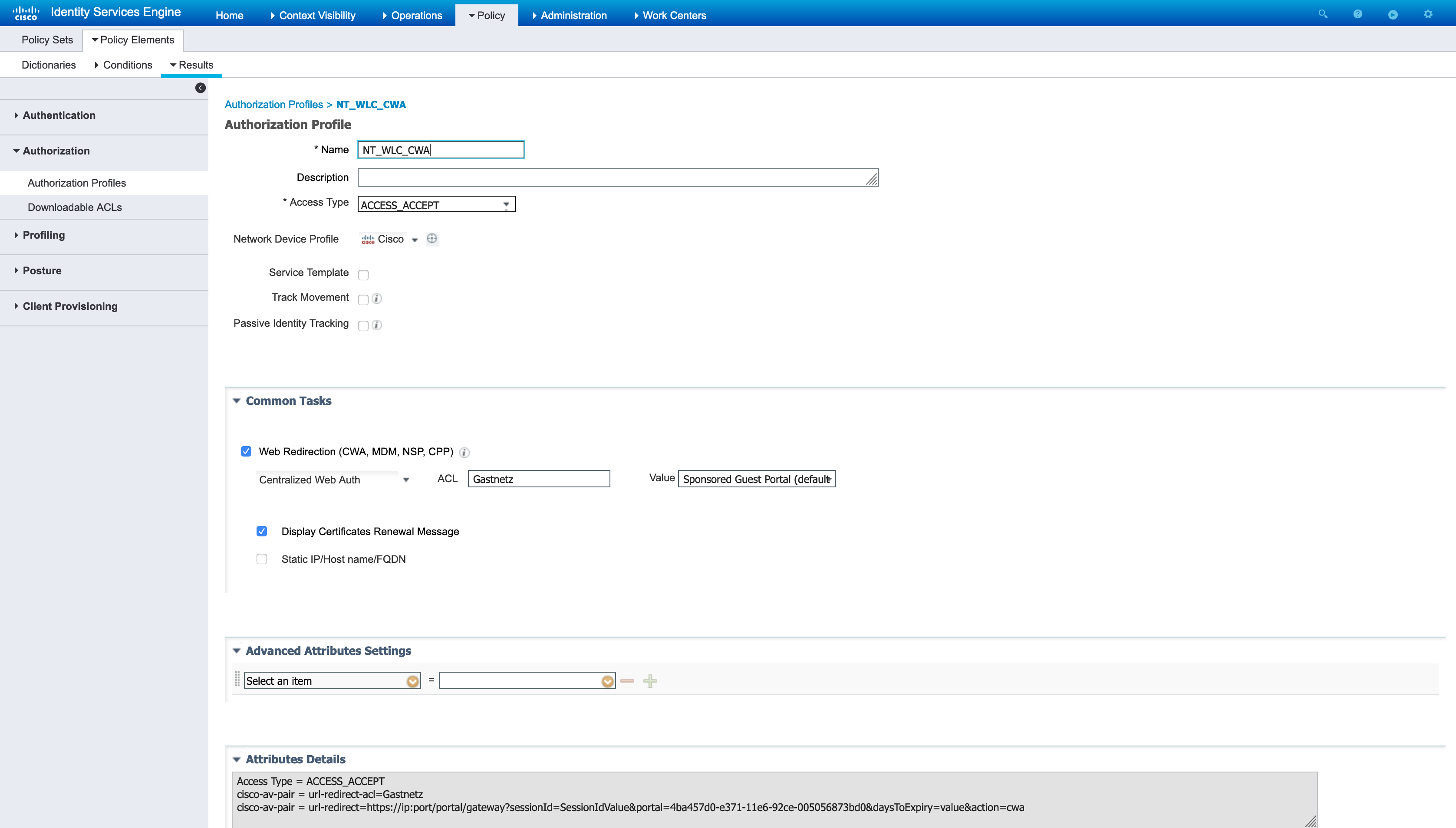Click the Name input field
1456x828 pixels.
[441, 150]
